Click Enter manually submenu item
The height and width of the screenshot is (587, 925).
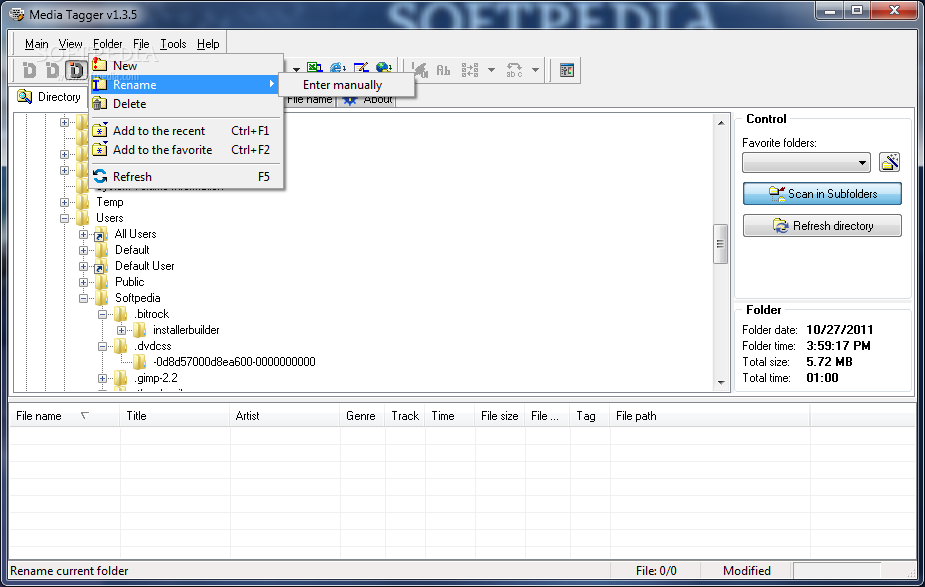pos(346,85)
